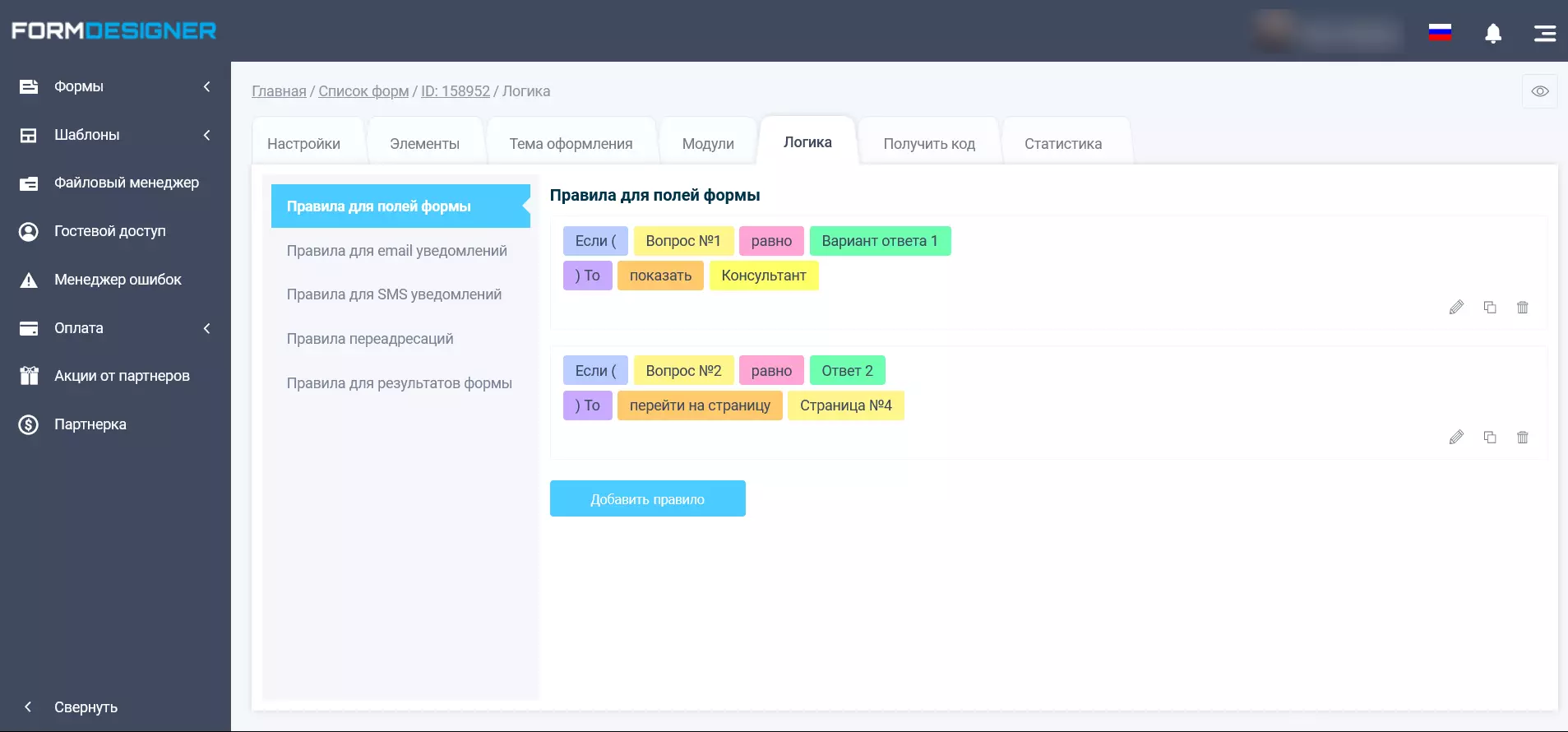Open Список форм breadcrumb link
The width and height of the screenshot is (1568, 732).
pos(363,91)
